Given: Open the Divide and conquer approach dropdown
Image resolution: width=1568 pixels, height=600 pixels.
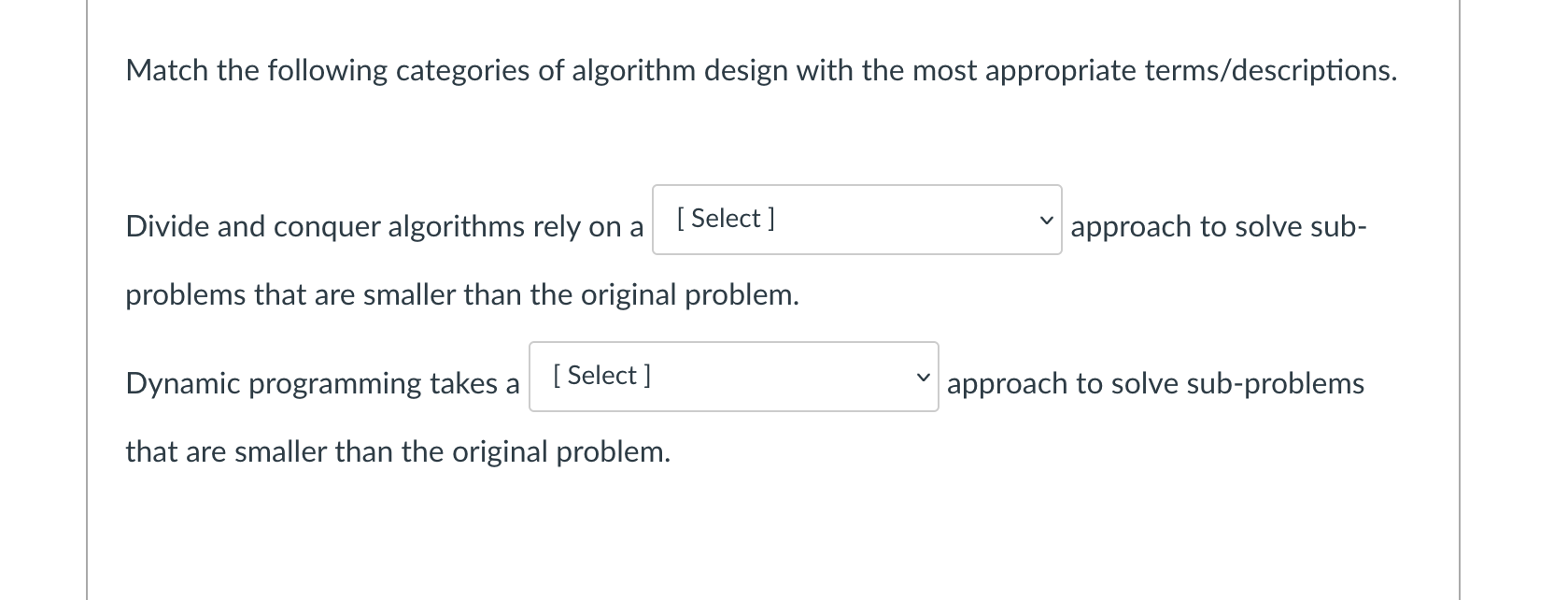Looking at the screenshot, I should click(855, 220).
